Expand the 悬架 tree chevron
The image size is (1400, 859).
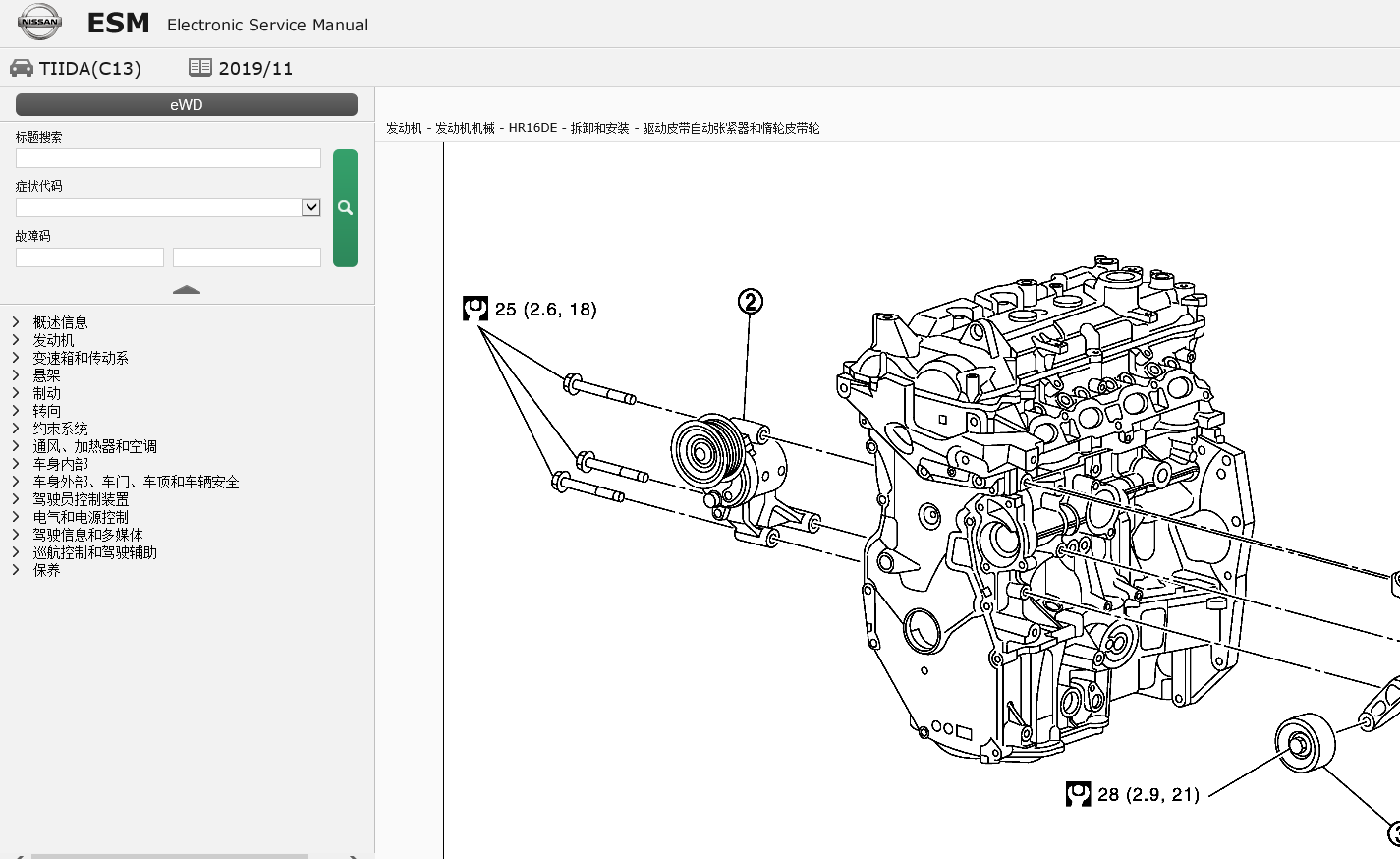[16, 374]
